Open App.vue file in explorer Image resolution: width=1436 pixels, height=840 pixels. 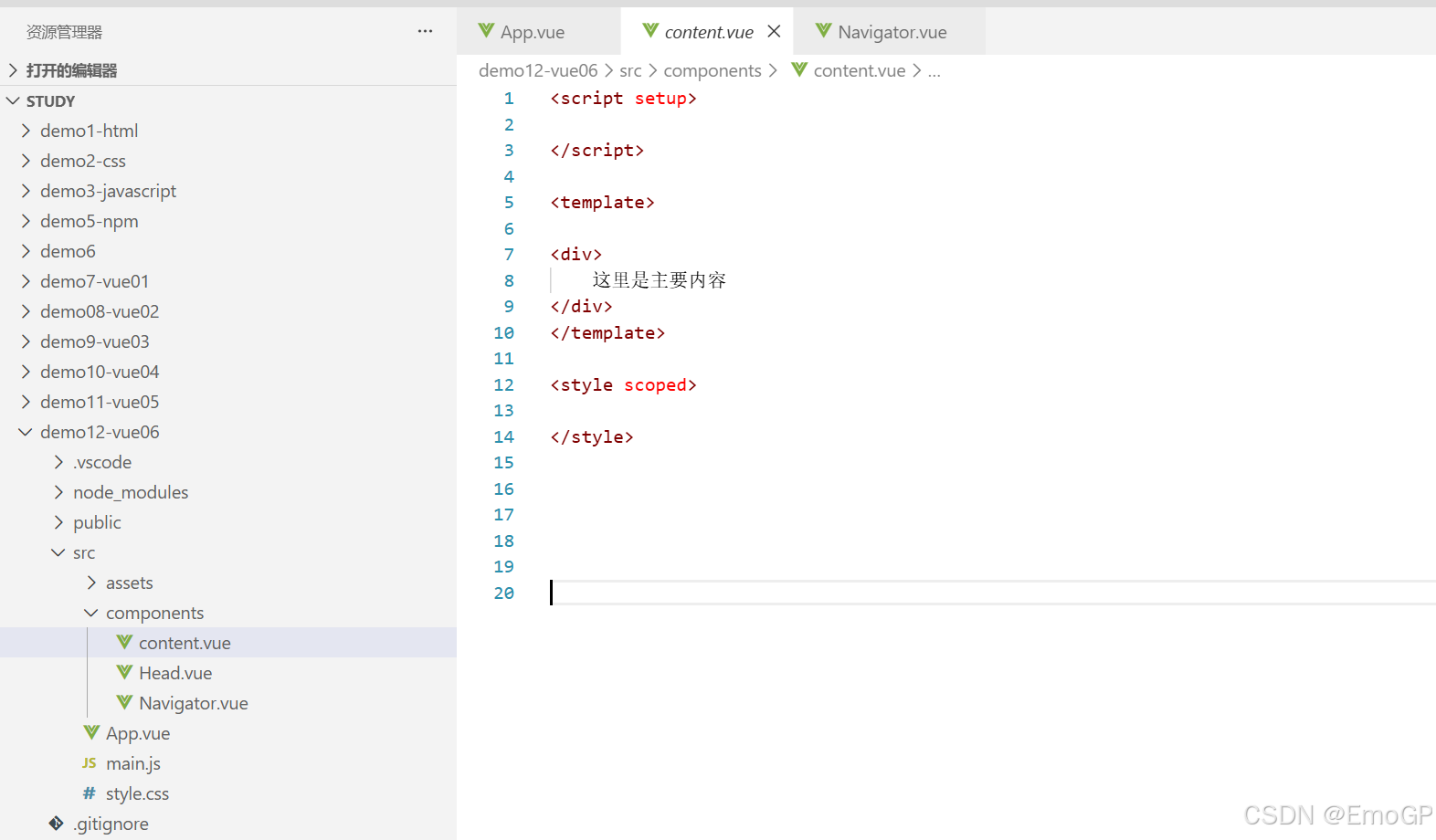pos(228,733)
